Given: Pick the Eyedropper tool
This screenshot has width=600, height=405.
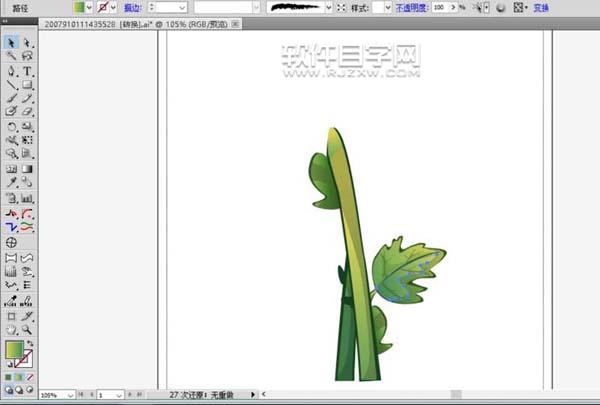Looking at the screenshot, I should [x=11, y=182].
